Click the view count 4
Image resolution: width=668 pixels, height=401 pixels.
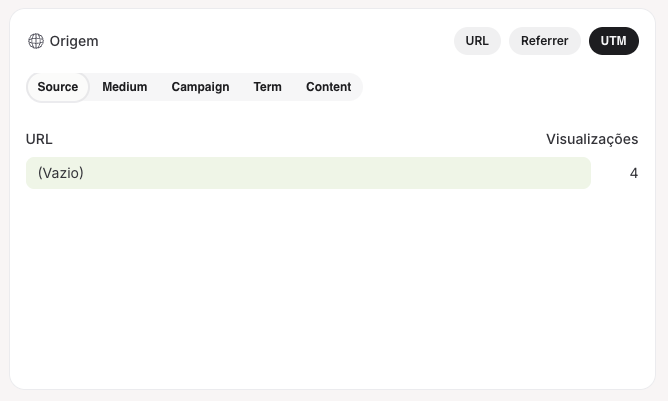pos(633,173)
